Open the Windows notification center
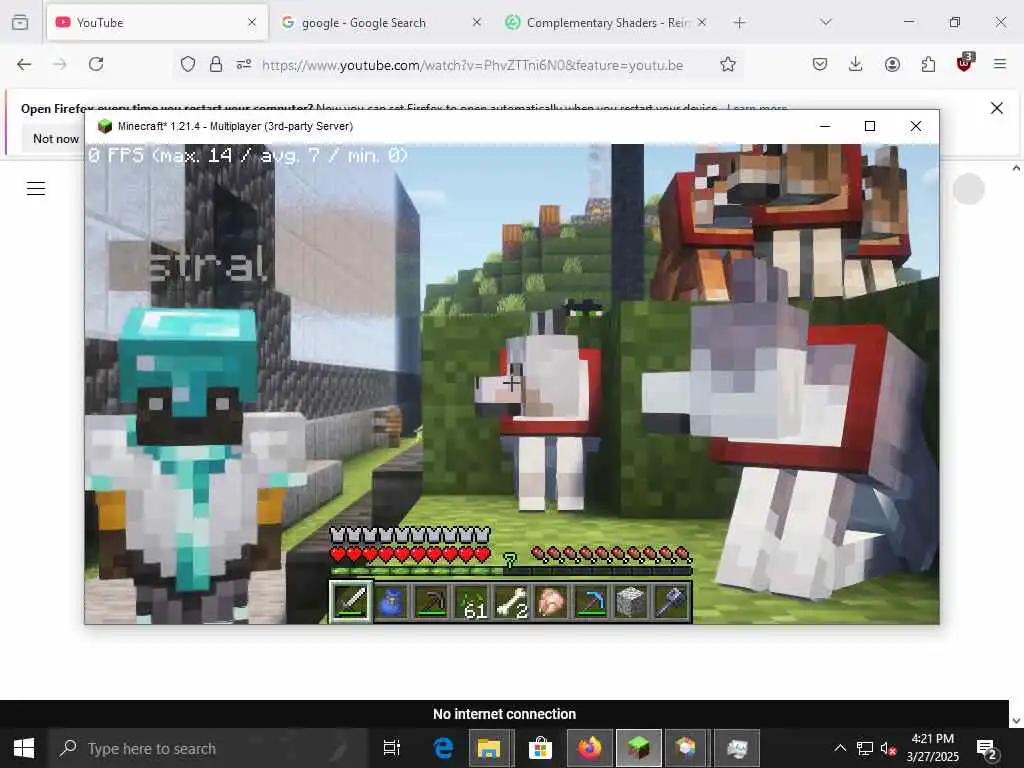1024x768 pixels. [987, 748]
